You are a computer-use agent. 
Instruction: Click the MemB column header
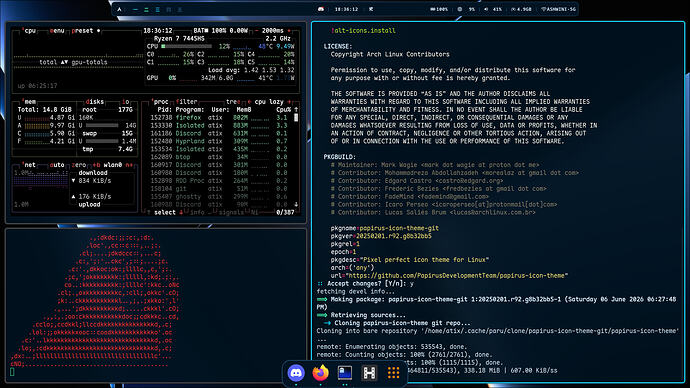(244, 110)
